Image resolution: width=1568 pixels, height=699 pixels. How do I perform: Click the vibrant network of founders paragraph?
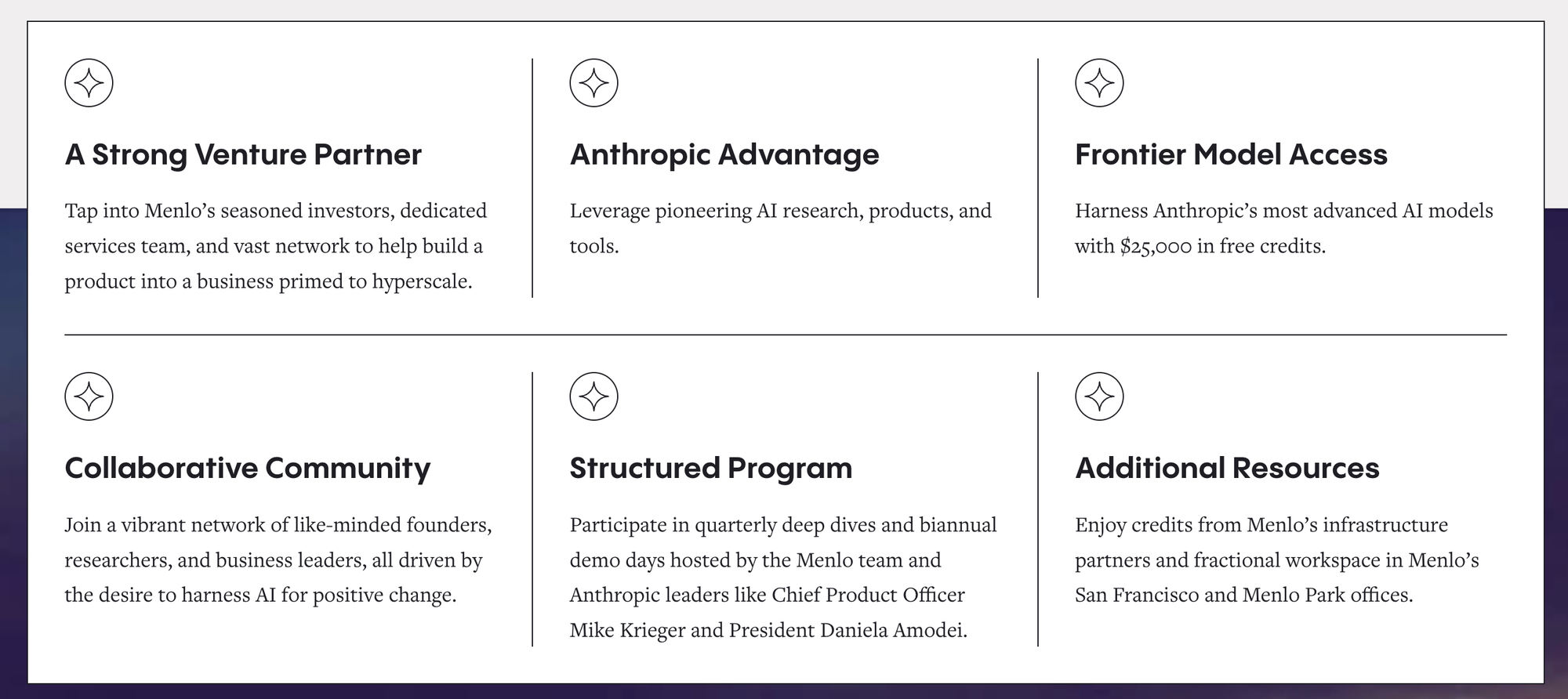tap(278, 560)
